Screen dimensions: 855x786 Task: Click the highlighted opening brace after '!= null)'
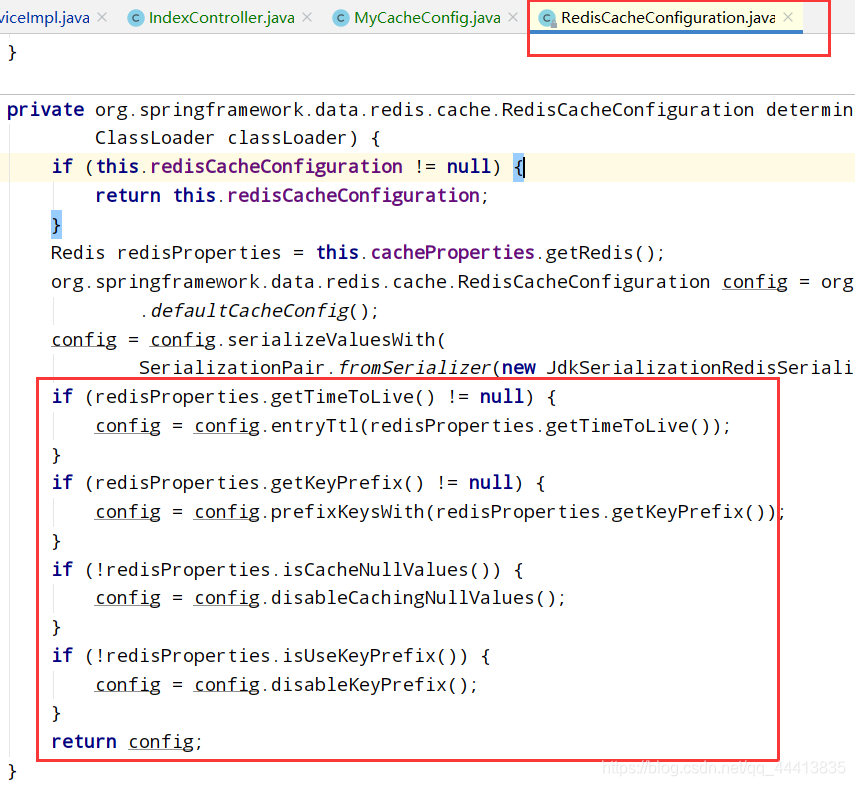point(519,167)
